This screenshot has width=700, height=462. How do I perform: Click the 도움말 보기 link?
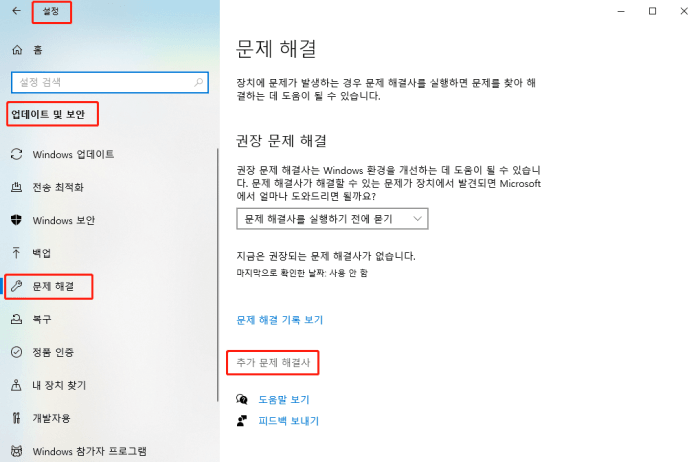tap(283, 399)
